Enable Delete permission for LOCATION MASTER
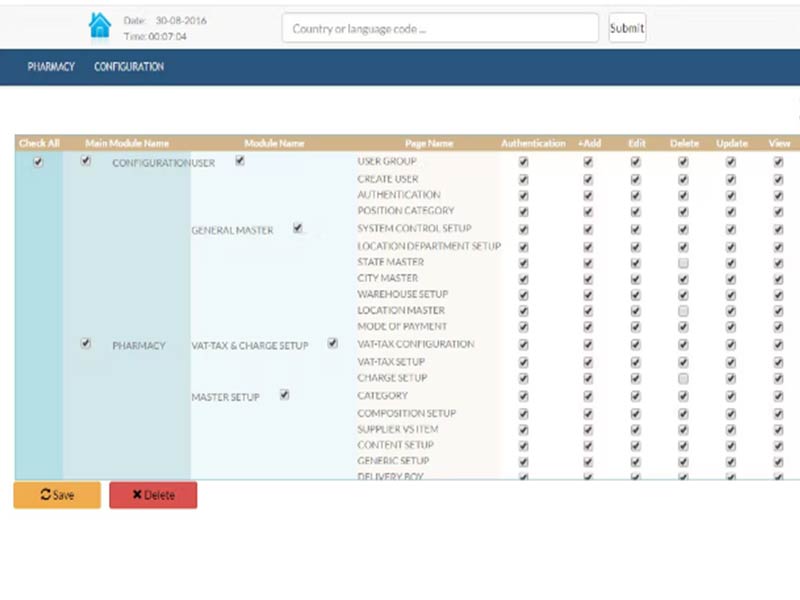 (x=683, y=311)
